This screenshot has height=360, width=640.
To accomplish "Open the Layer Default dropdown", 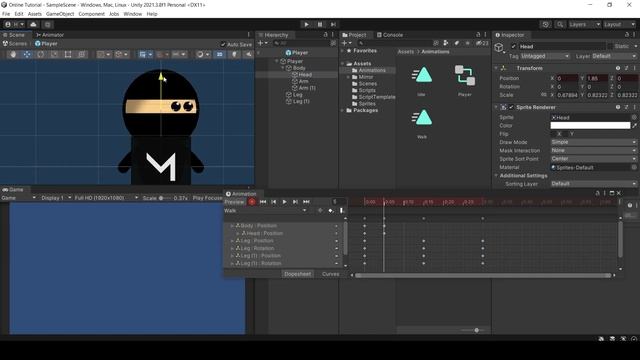I will pyautogui.click(x=614, y=56).
